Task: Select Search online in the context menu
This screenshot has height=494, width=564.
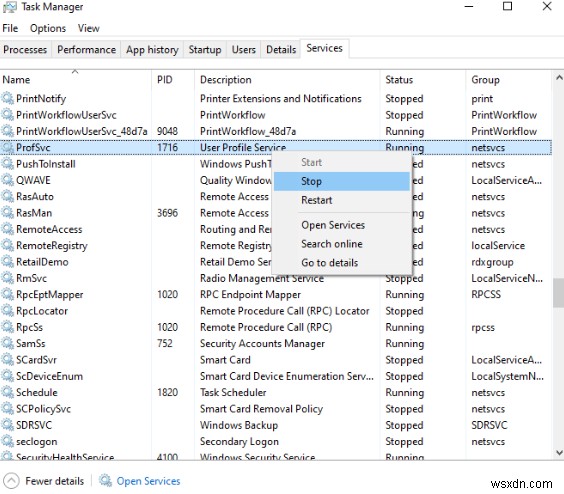Action: point(342,244)
